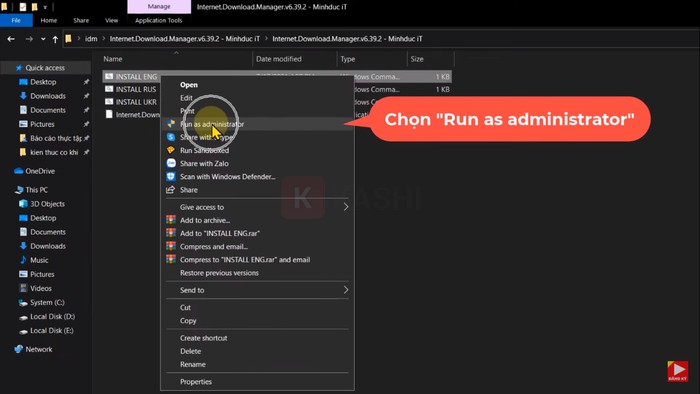Click WinRAR icon beside Compress to "INSTALL ENG.rar" and email

(x=171, y=259)
